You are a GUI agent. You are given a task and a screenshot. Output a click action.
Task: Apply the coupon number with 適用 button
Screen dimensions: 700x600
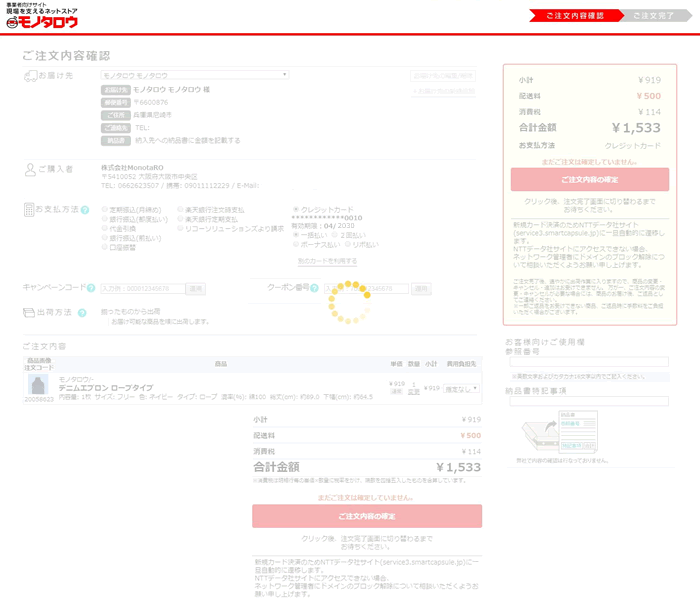(421, 289)
